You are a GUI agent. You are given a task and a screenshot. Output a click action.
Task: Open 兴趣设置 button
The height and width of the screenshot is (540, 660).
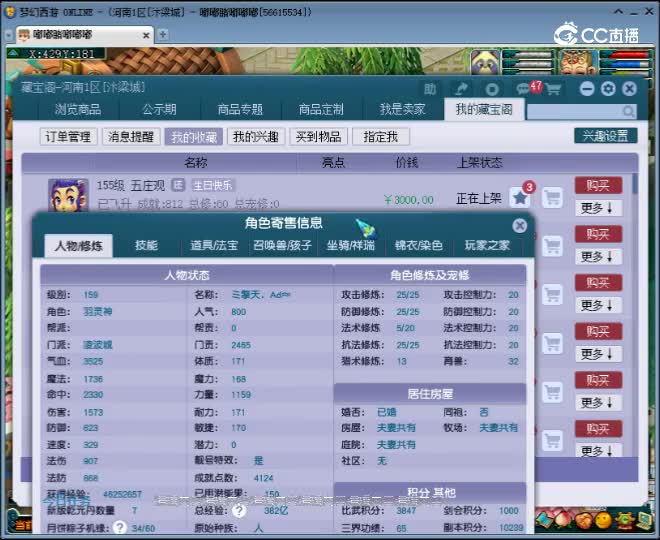click(605, 136)
